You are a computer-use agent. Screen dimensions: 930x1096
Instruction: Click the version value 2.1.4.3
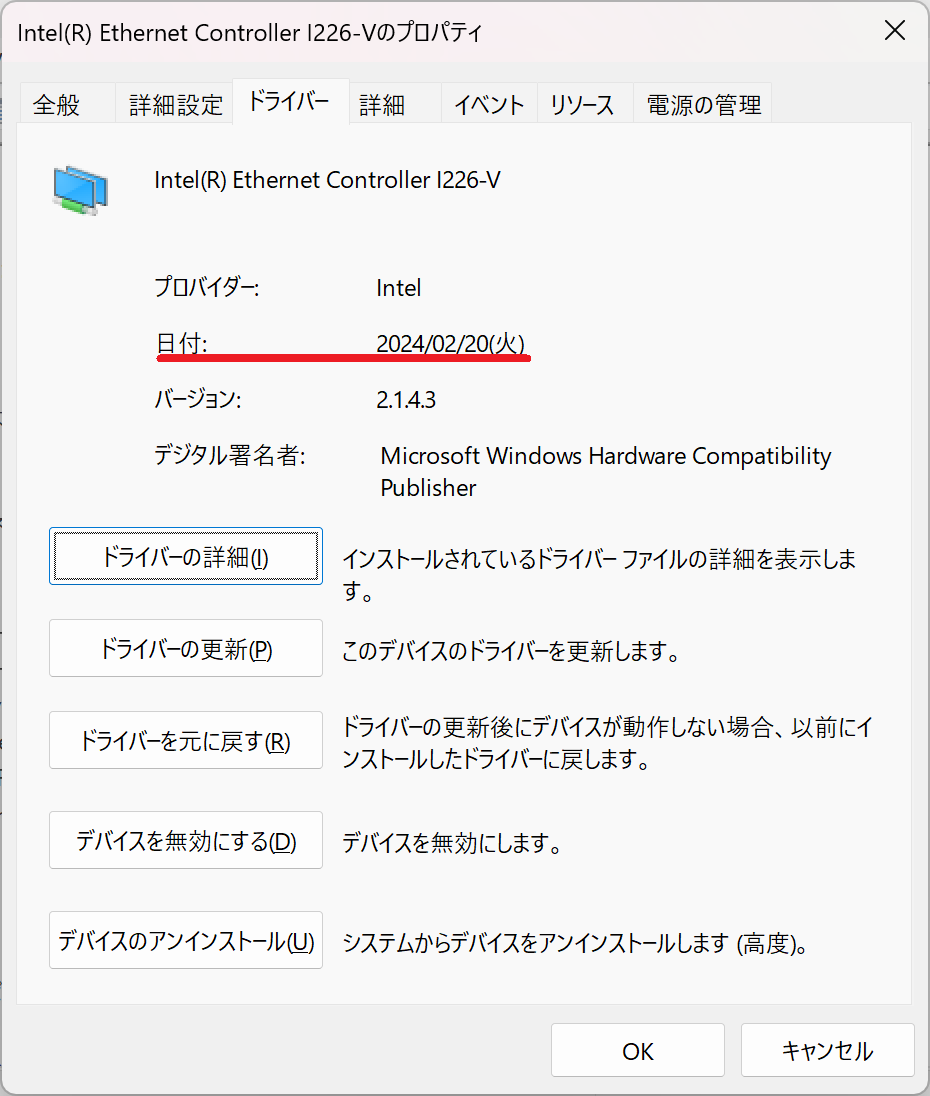click(406, 400)
